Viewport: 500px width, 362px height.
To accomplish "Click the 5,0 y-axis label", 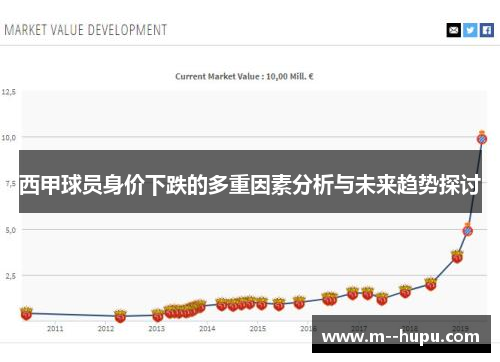I will (10, 230).
